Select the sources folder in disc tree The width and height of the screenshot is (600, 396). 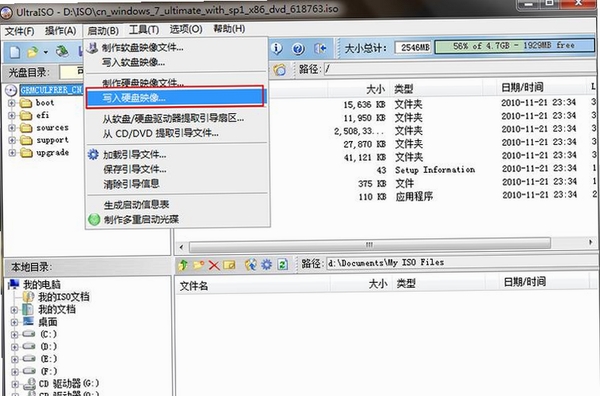coord(52,128)
